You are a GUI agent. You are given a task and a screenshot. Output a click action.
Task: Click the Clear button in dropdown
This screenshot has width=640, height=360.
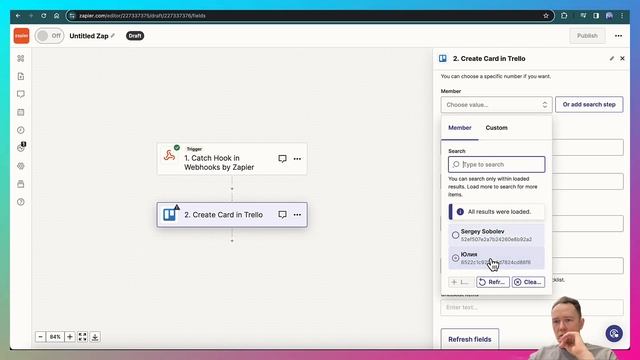[x=528, y=282]
